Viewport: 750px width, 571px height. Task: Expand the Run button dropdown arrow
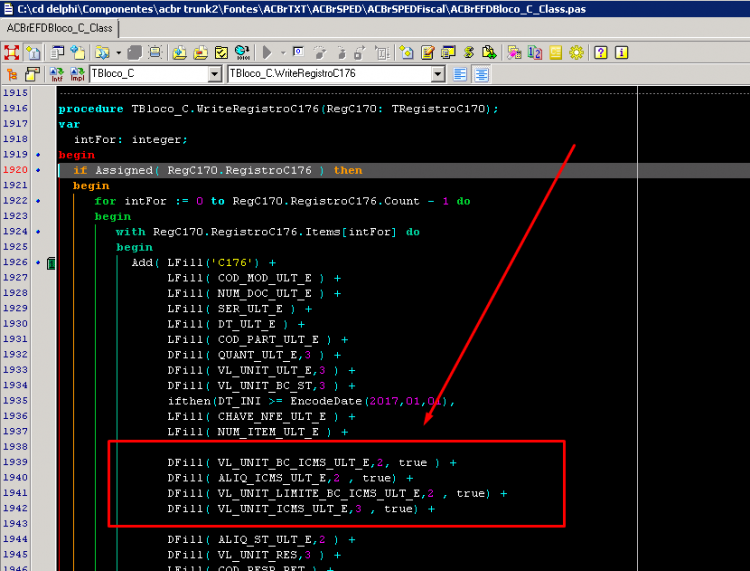click(283, 53)
